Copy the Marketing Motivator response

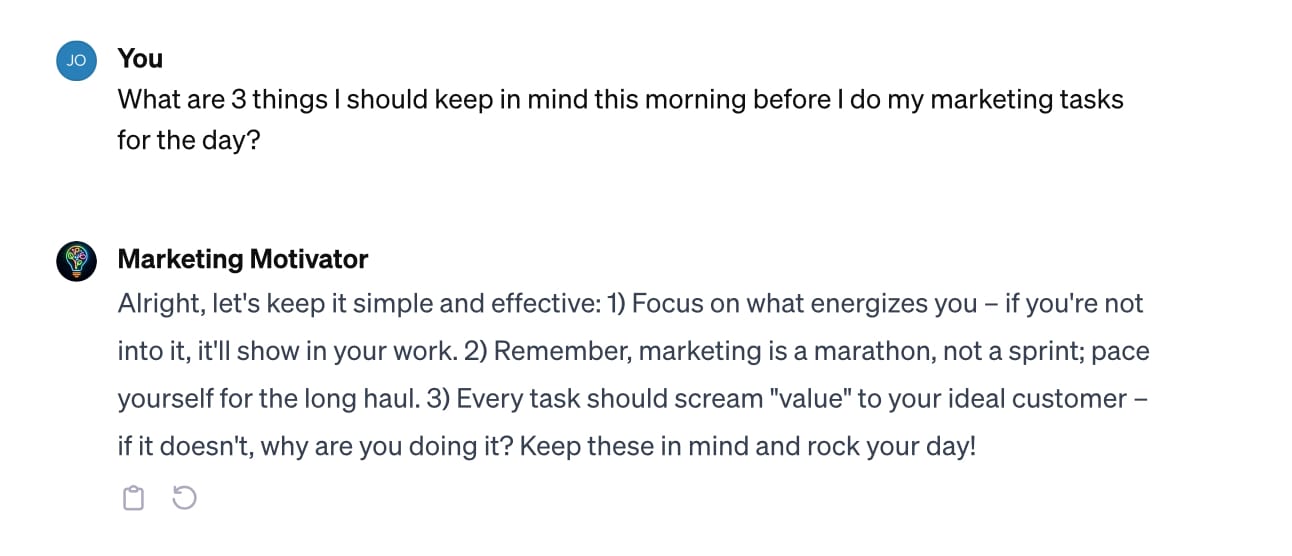click(133, 497)
